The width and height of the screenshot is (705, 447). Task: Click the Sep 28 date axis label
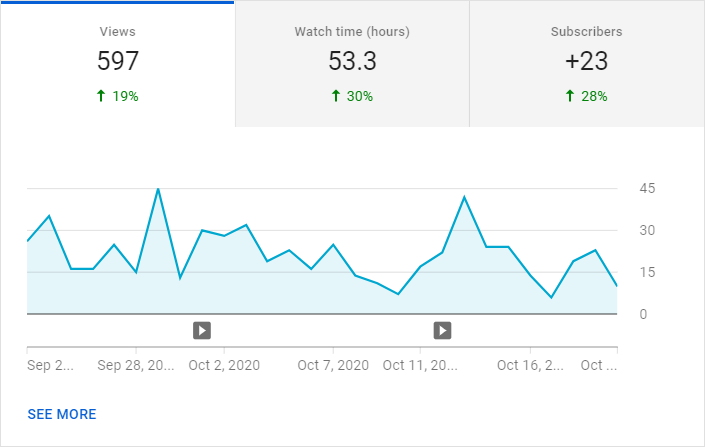coord(136,365)
